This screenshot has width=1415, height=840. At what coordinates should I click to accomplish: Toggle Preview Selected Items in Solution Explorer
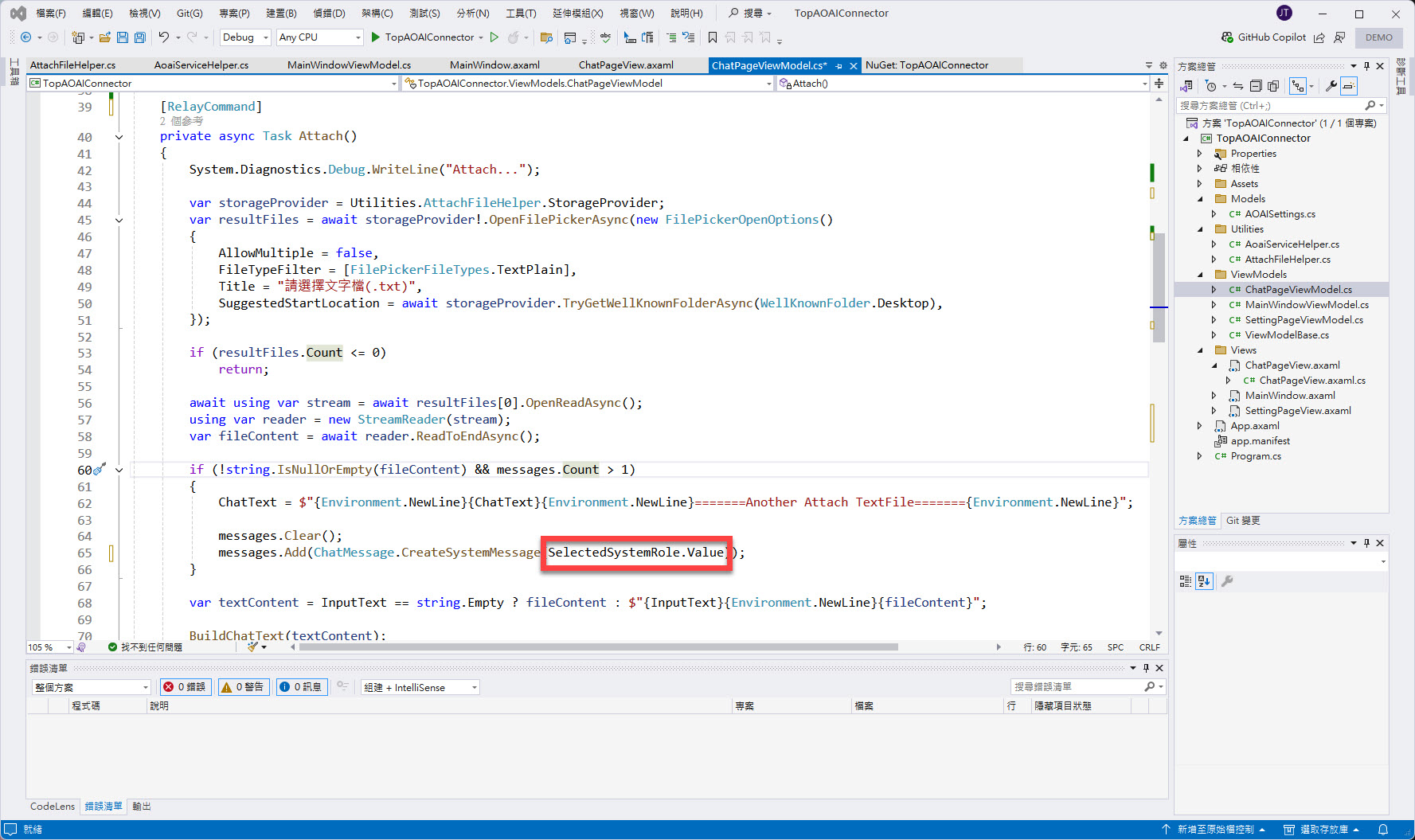click(1348, 86)
